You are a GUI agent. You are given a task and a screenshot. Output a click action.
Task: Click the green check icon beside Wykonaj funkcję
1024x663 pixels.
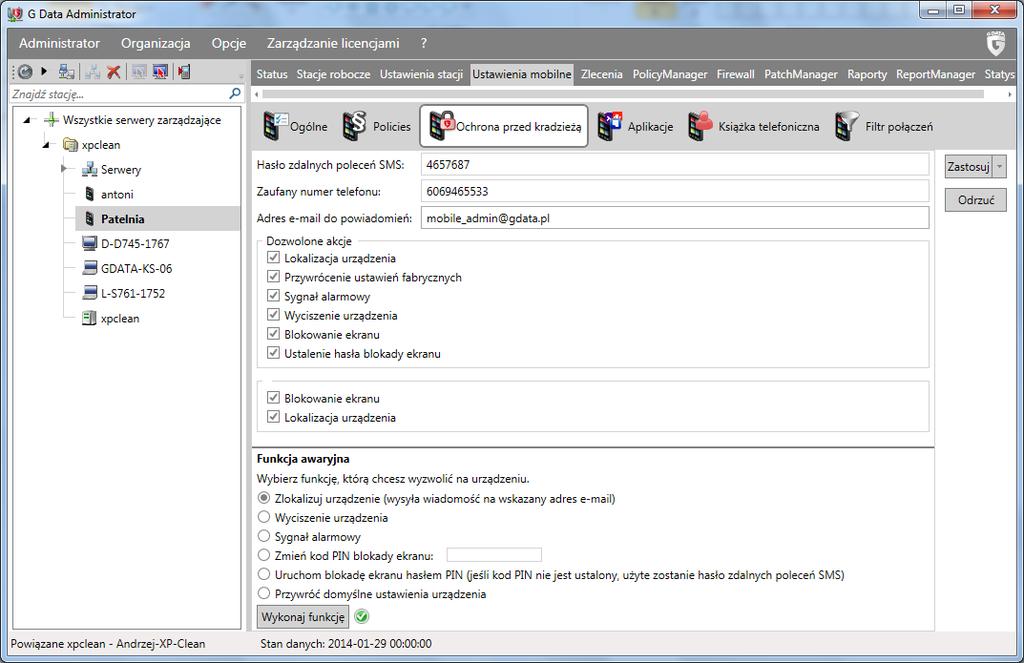361,616
